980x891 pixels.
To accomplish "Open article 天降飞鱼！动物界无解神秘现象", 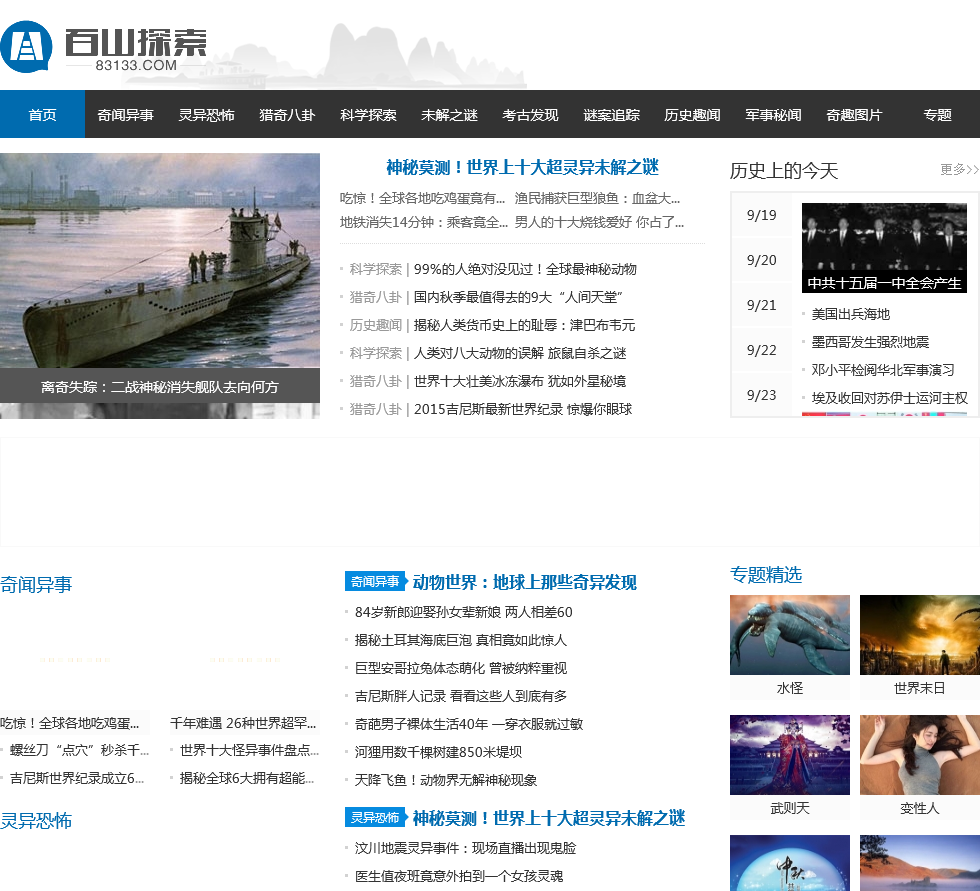I will click(x=446, y=780).
